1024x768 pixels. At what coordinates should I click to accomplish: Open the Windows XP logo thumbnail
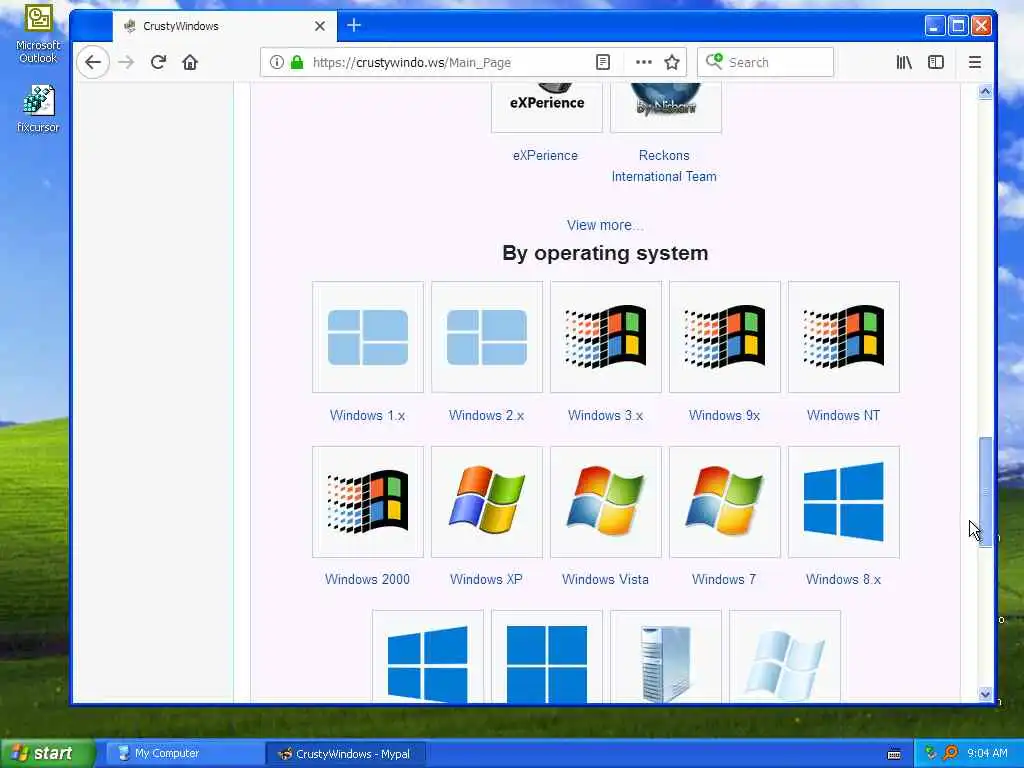pyautogui.click(x=487, y=502)
